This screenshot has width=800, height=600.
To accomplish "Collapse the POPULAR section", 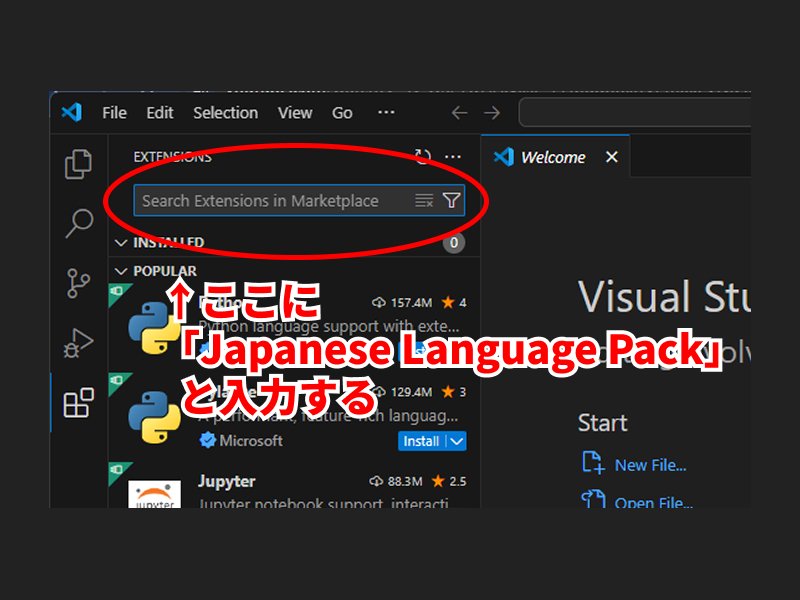I will click(x=120, y=271).
